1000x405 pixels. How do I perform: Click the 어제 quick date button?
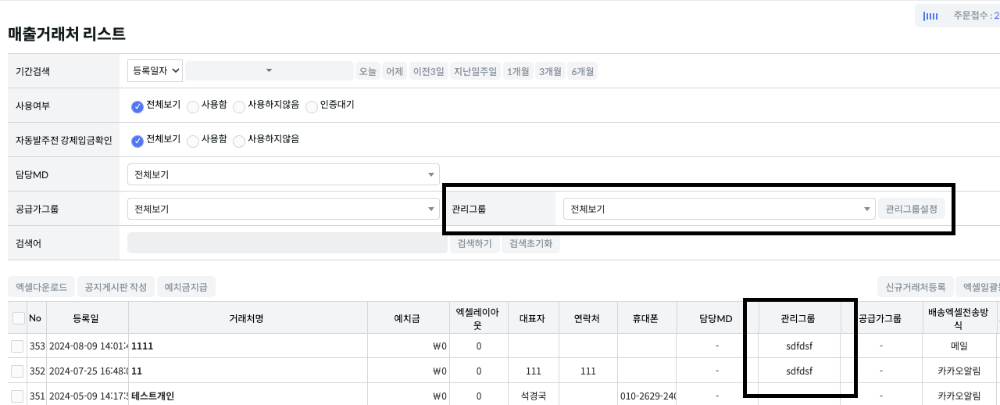coord(395,71)
